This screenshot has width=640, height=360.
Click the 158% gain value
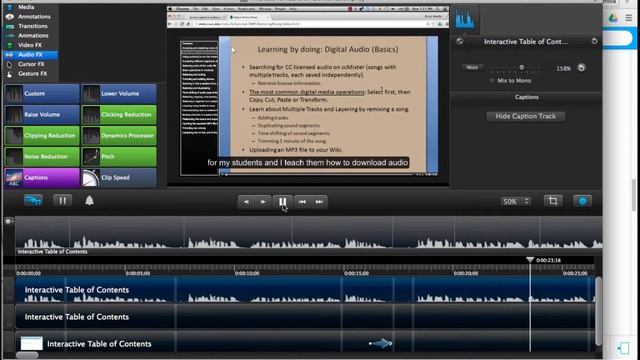tap(563, 69)
